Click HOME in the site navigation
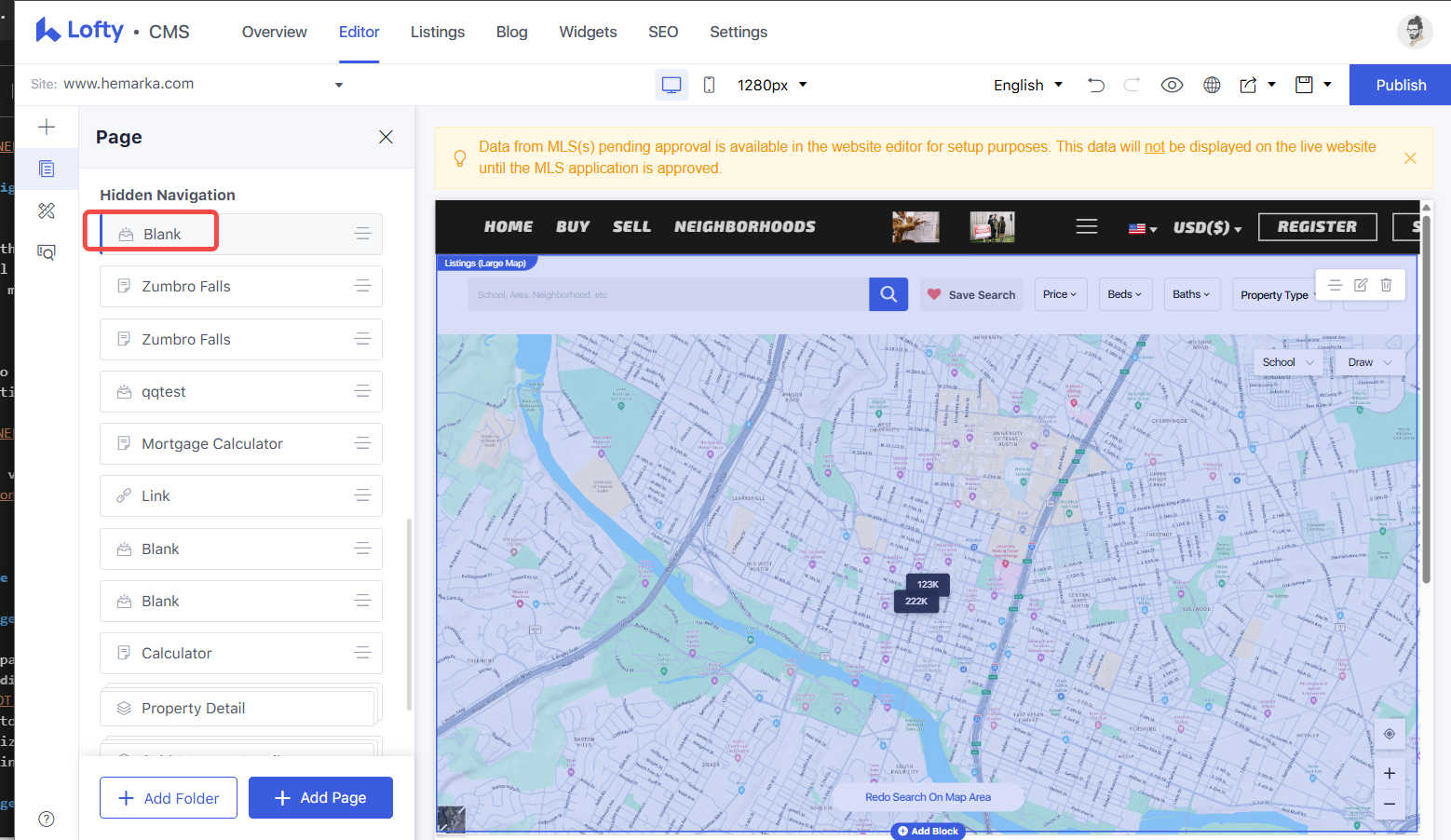1451x840 pixels. click(x=509, y=226)
